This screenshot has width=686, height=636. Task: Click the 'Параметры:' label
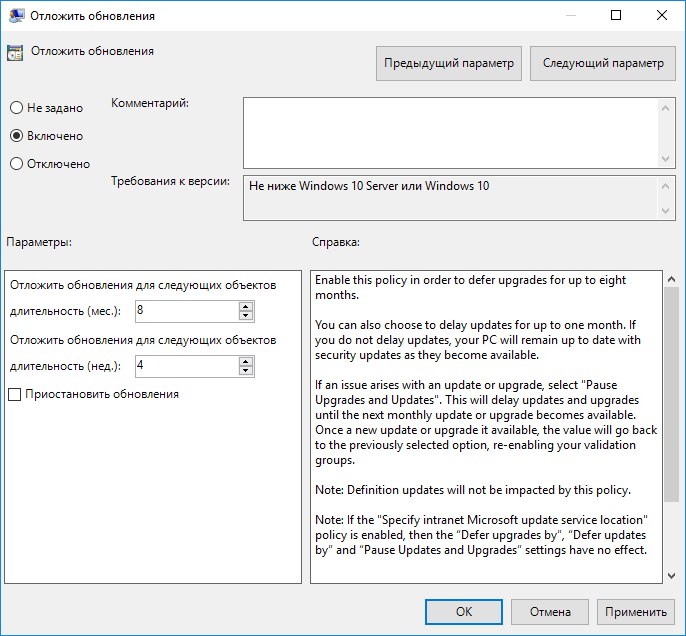point(39,242)
